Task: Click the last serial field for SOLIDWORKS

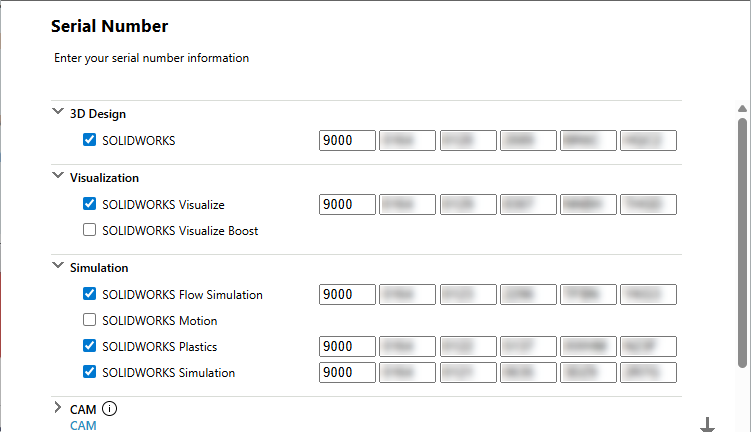Action: click(649, 140)
